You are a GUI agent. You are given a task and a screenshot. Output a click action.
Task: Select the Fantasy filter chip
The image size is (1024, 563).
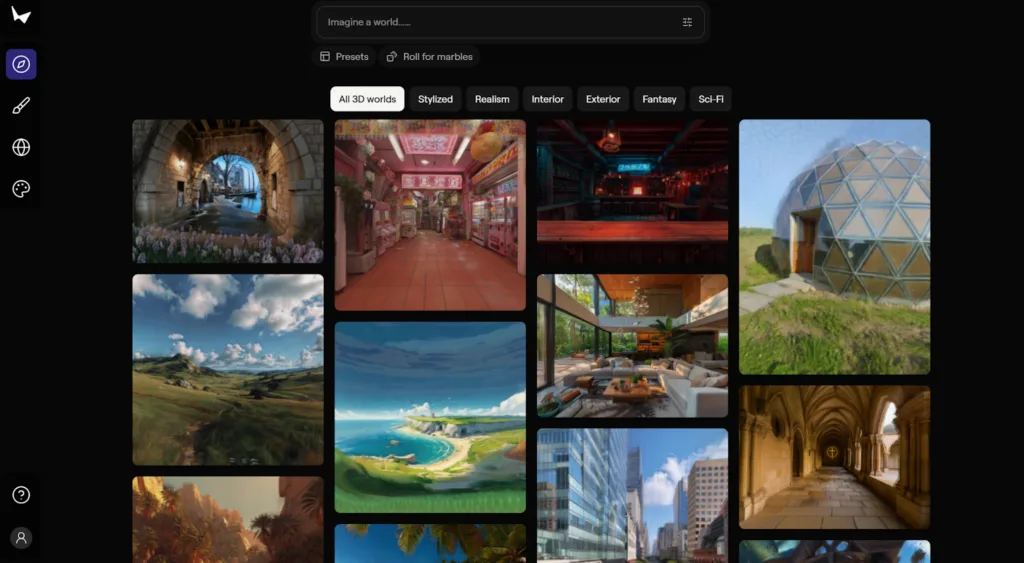[x=659, y=99]
